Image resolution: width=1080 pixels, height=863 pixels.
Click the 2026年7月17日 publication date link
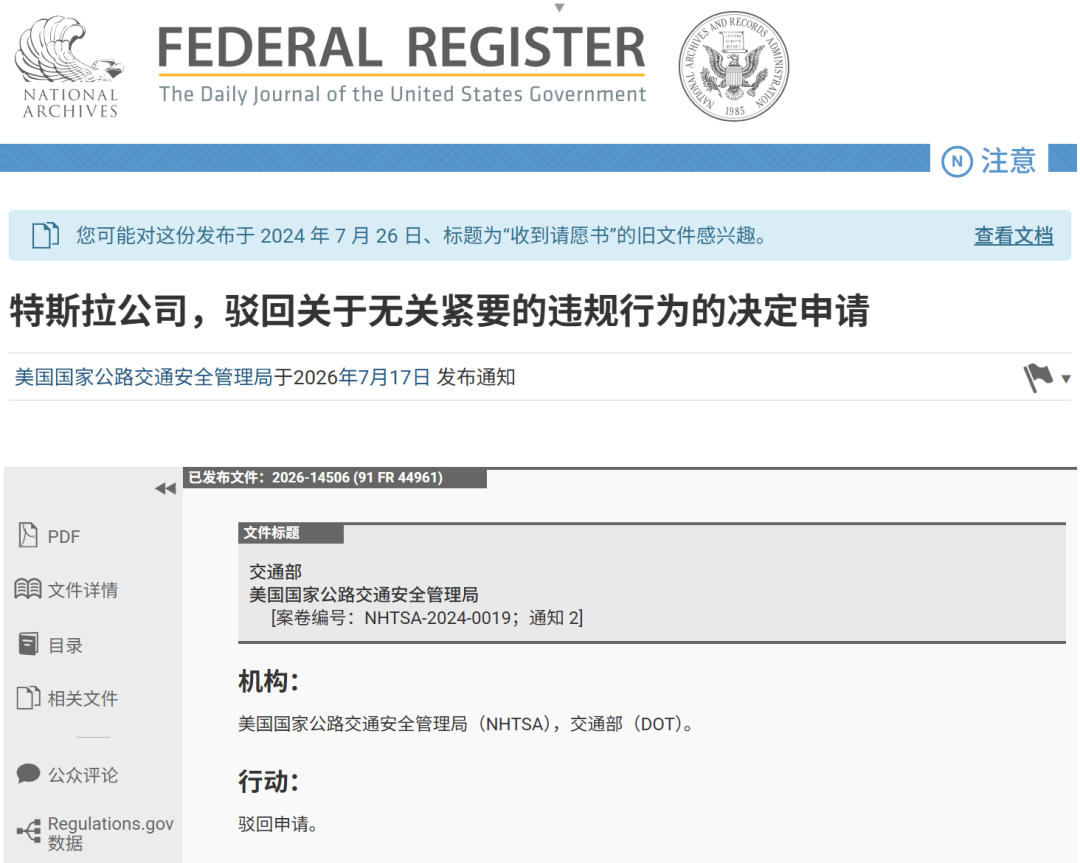362,377
